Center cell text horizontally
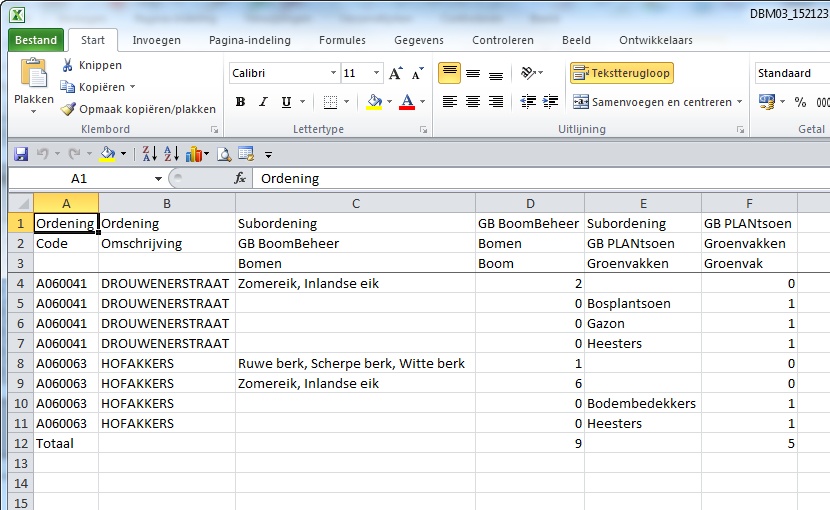The width and height of the screenshot is (830, 510). [x=473, y=102]
